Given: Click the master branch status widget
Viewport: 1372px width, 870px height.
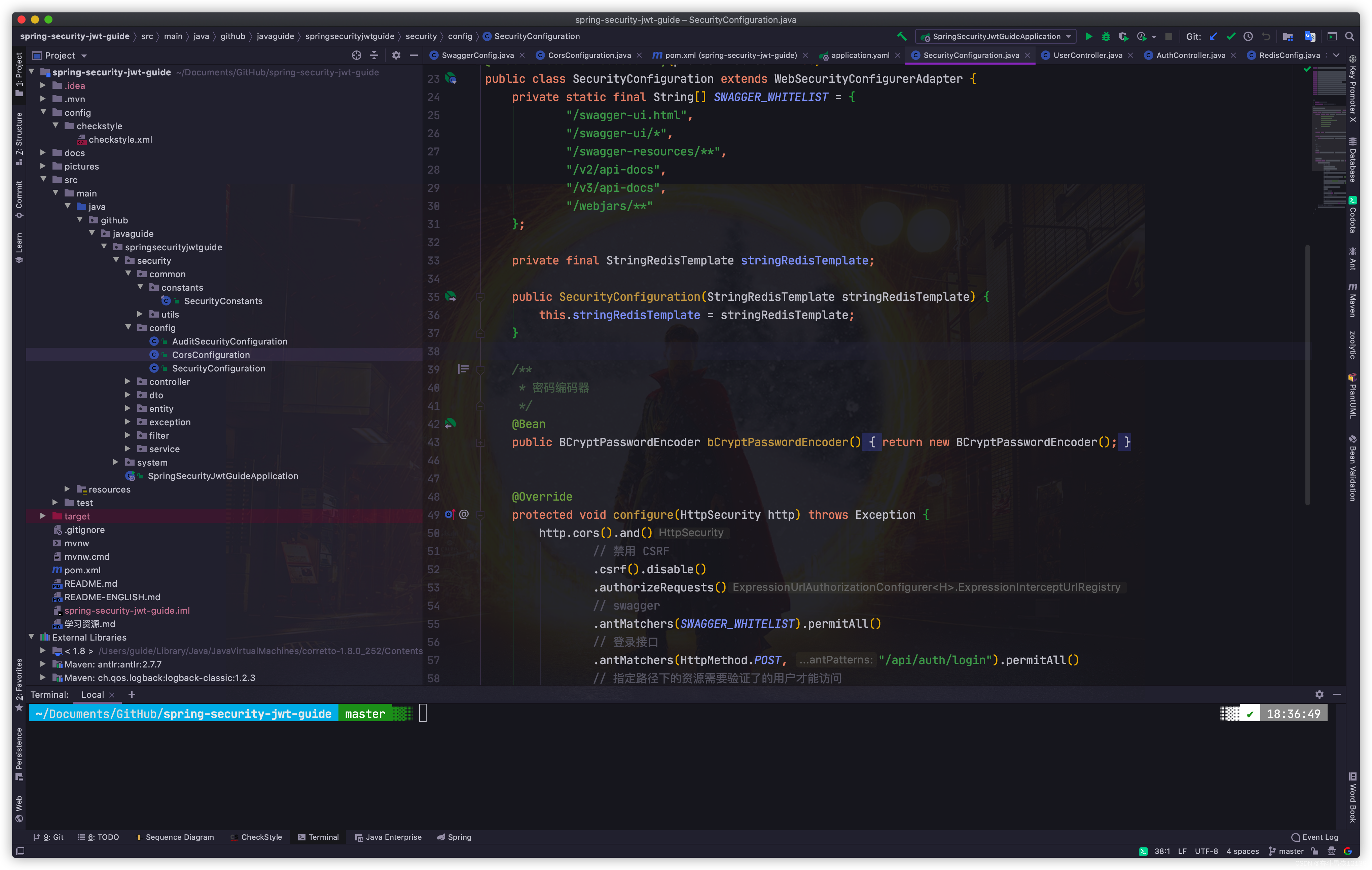Looking at the screenshot, I should coord(1286,851).
